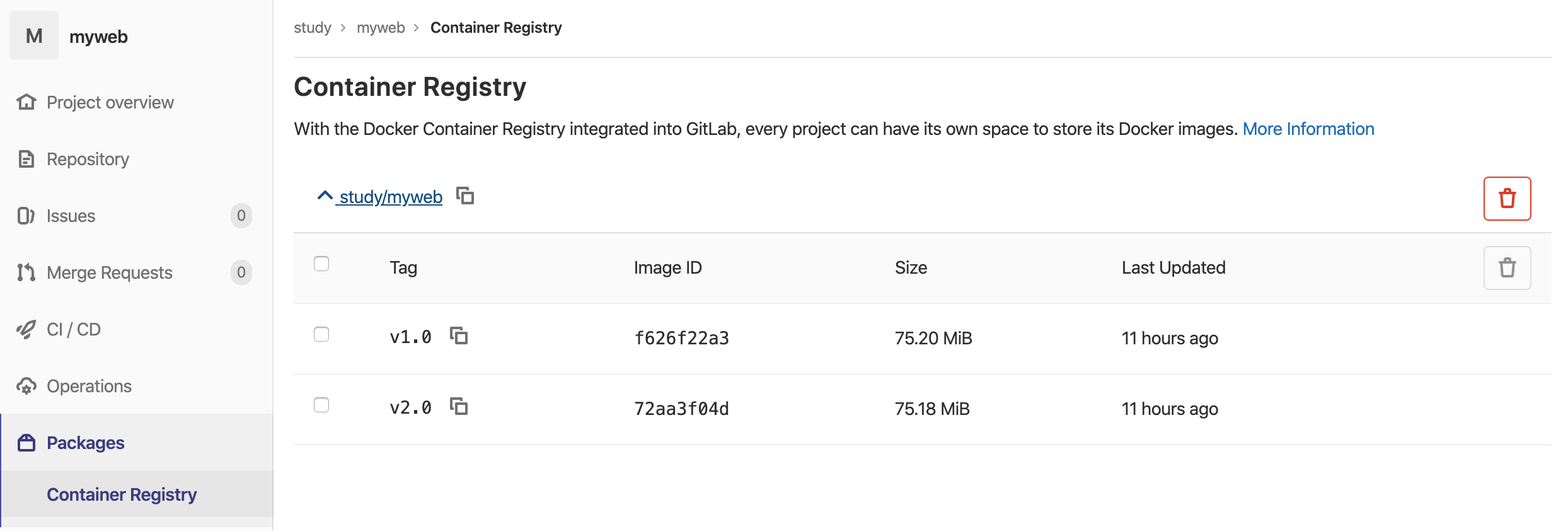
Task: Toggle the select all tags checkbox
Action: [x=321, y=264]
